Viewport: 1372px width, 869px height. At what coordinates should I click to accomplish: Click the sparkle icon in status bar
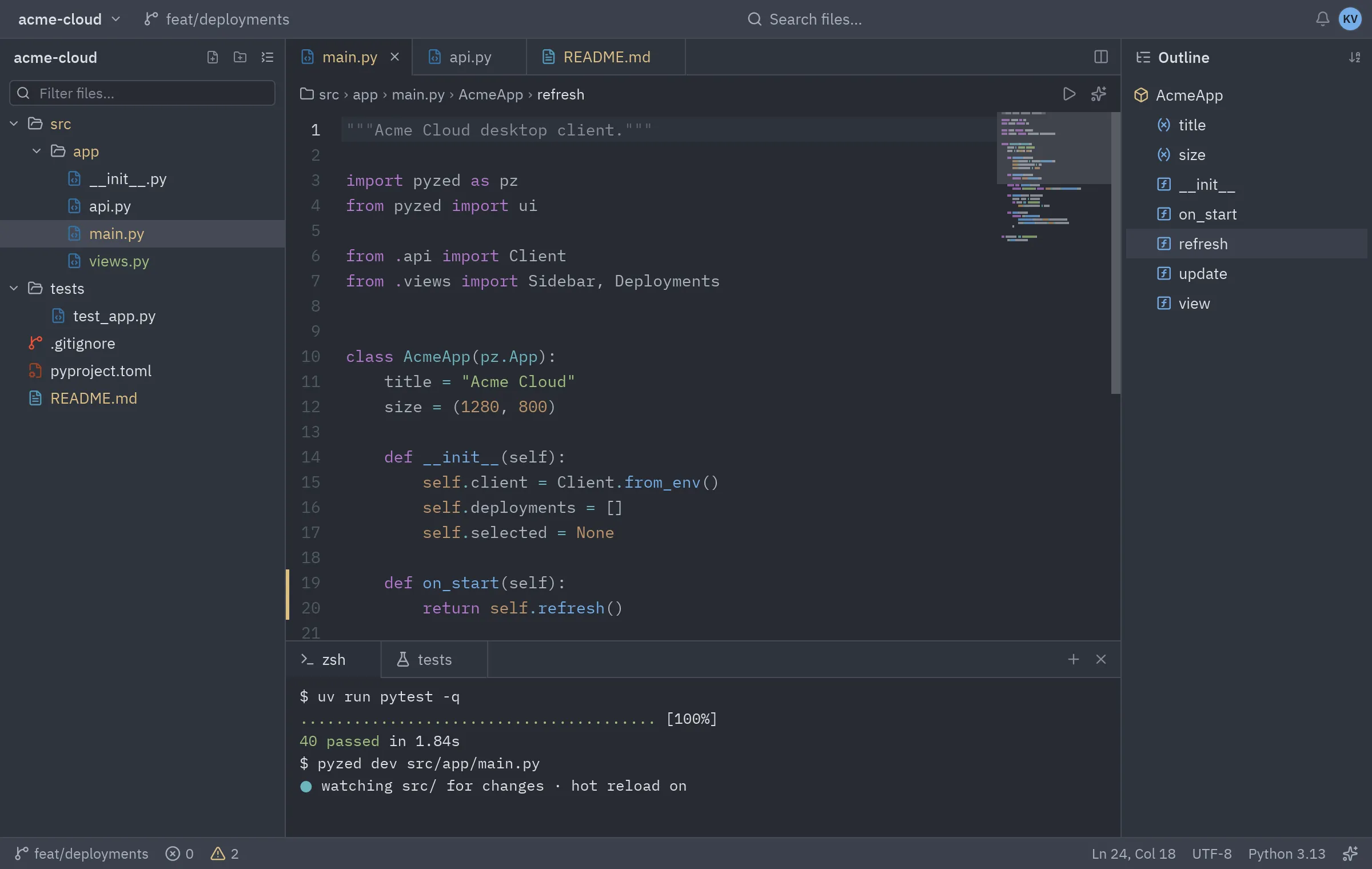coord(1350,854)
